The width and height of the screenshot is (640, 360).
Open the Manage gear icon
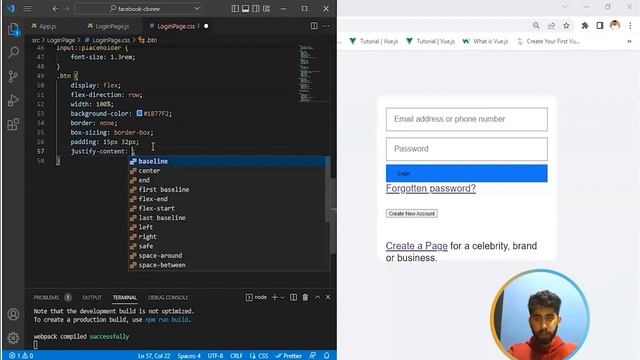[13, 338]
